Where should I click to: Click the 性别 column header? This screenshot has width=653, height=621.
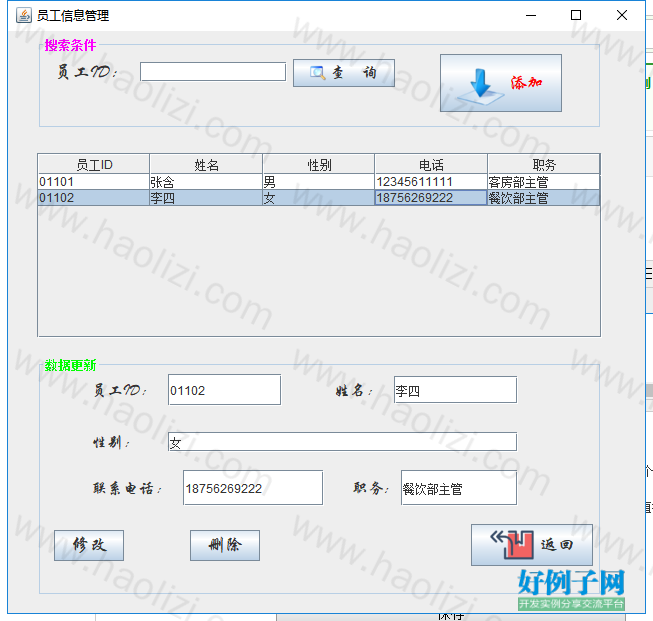pyautogui.click(x=319, y=165)
